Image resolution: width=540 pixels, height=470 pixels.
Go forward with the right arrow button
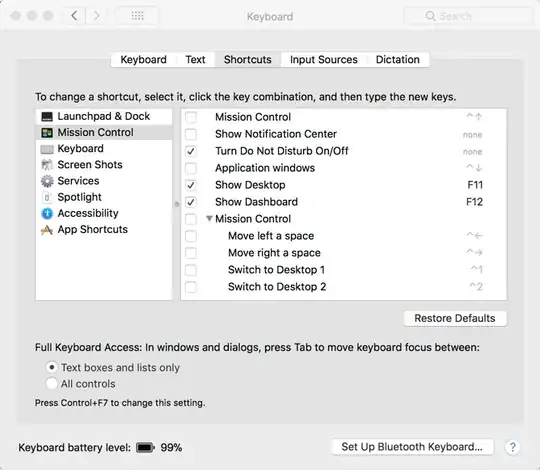(x=96, y=15)
